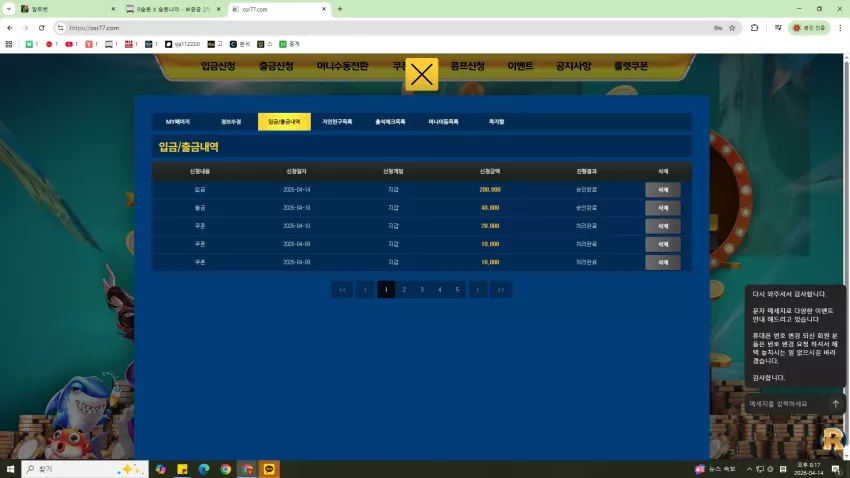
Task: Switch to the 출석체크목록 tab
Action: point(390,122)
